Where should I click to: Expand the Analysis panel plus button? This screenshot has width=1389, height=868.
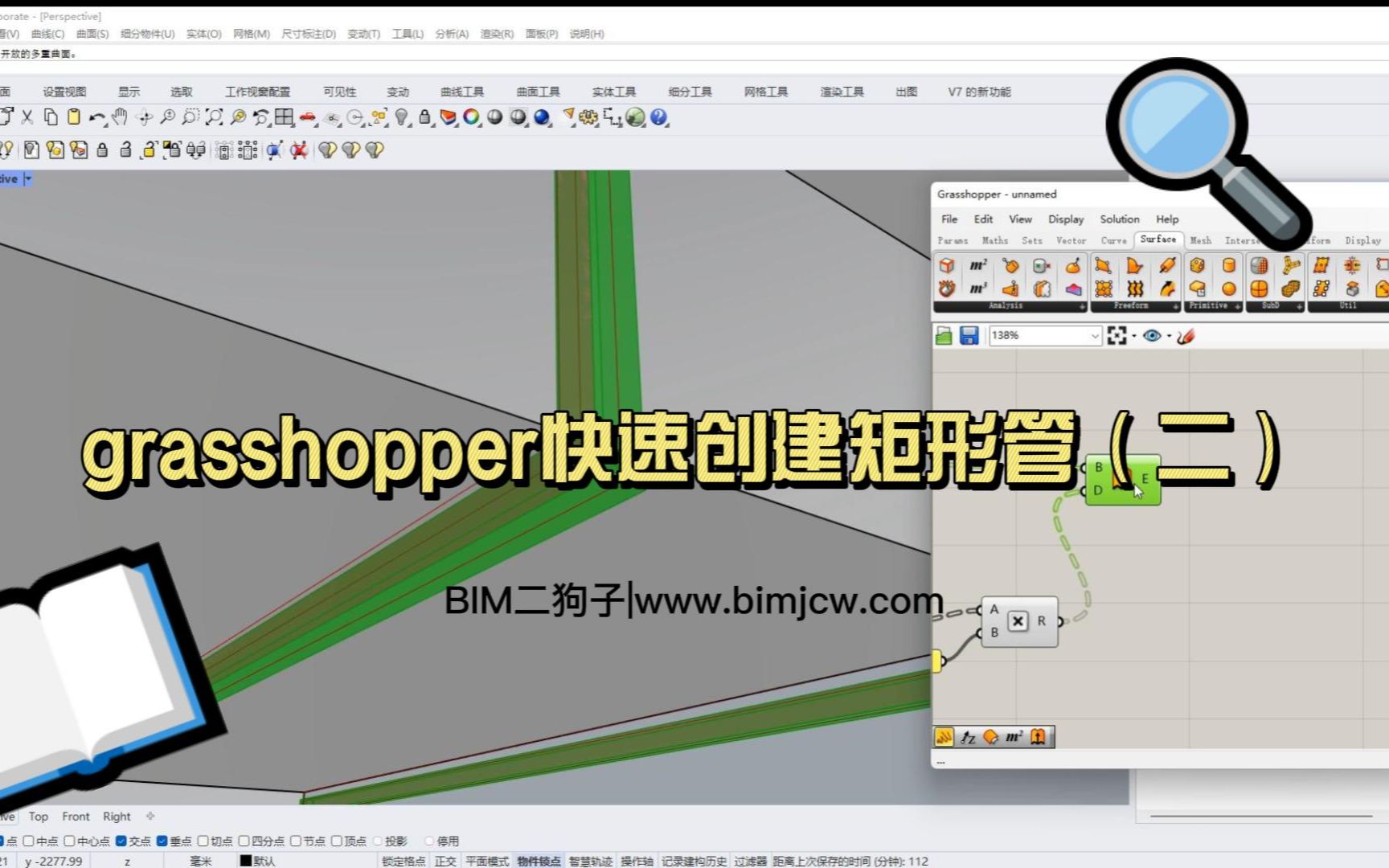click(1082, 306)
